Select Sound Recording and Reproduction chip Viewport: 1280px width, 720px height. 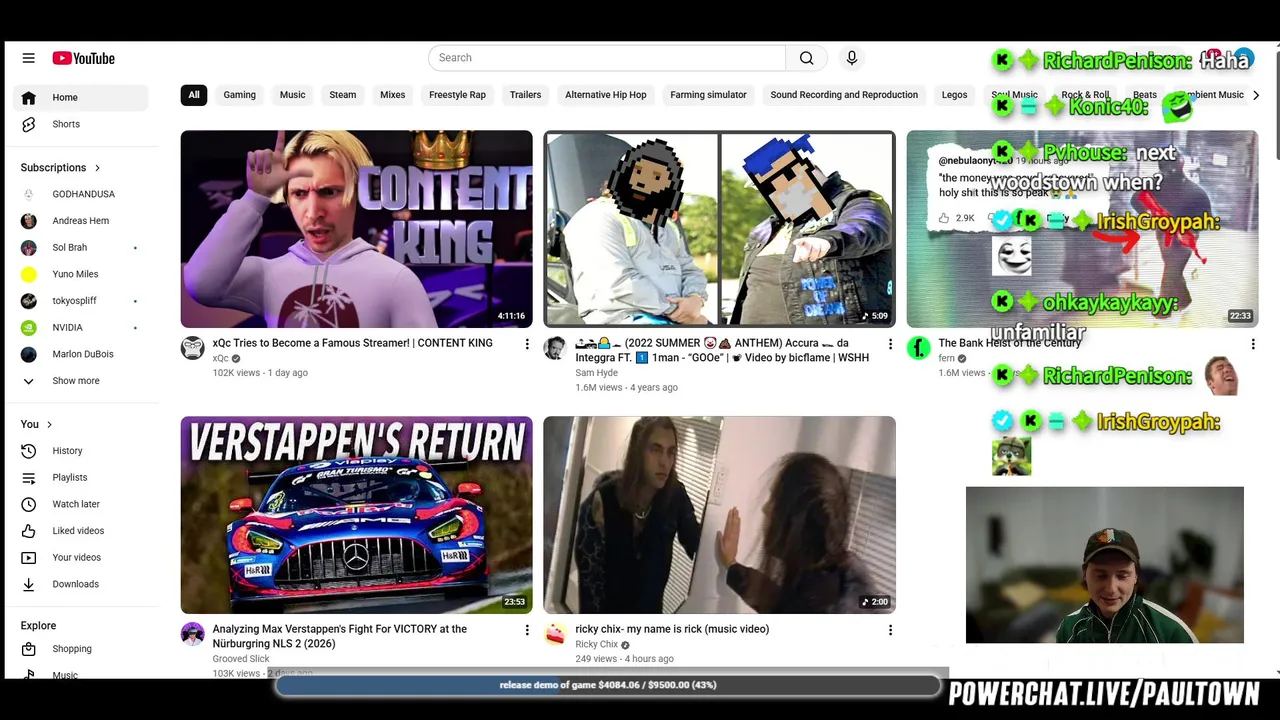tap(844, 95)
